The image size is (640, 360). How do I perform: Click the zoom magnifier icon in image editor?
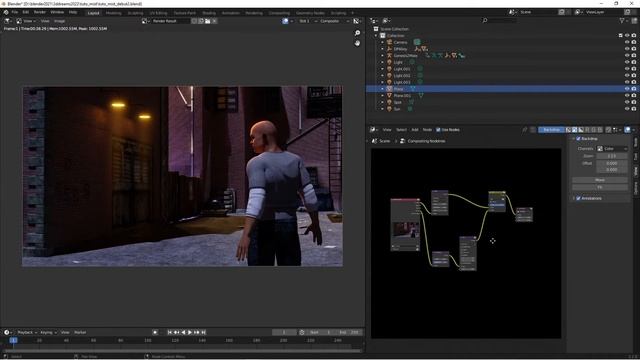[358, 33]
